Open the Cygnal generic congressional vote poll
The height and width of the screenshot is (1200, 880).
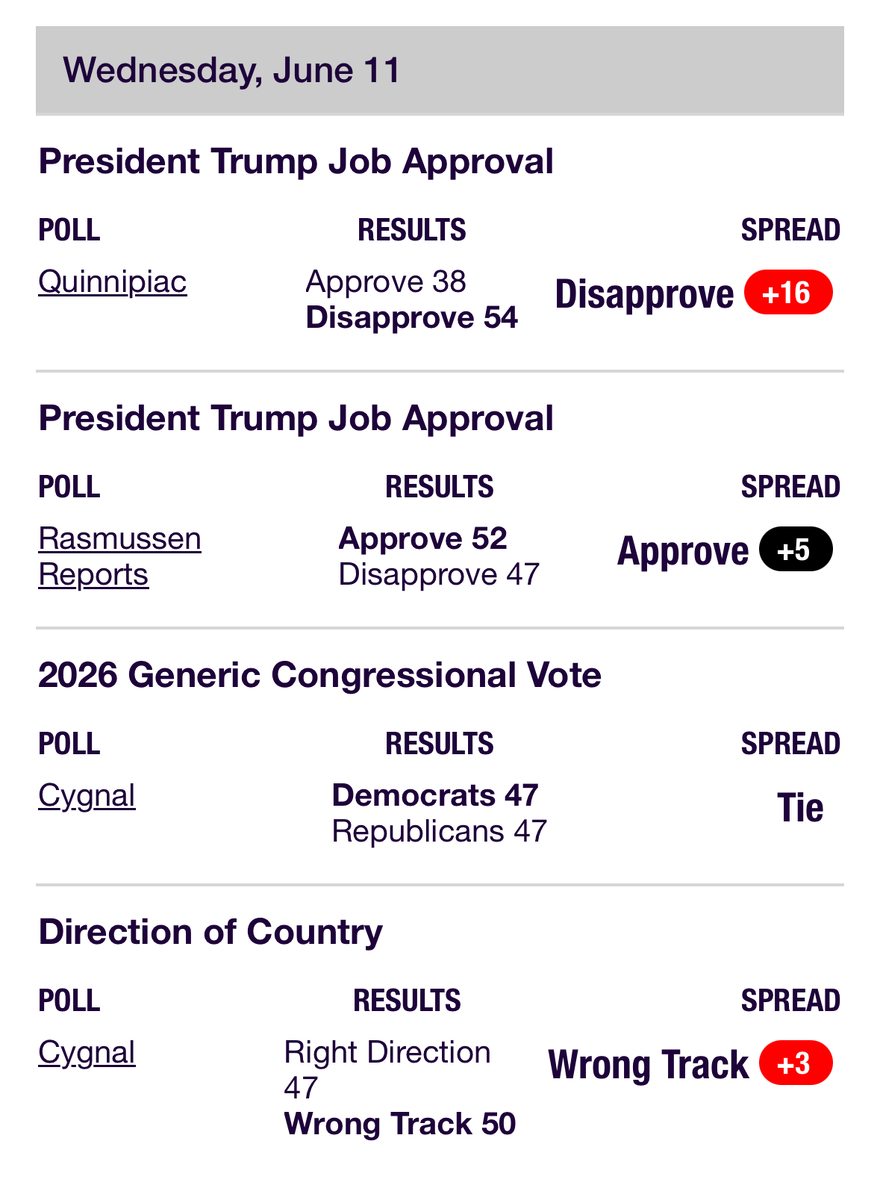tap(87, 796)
